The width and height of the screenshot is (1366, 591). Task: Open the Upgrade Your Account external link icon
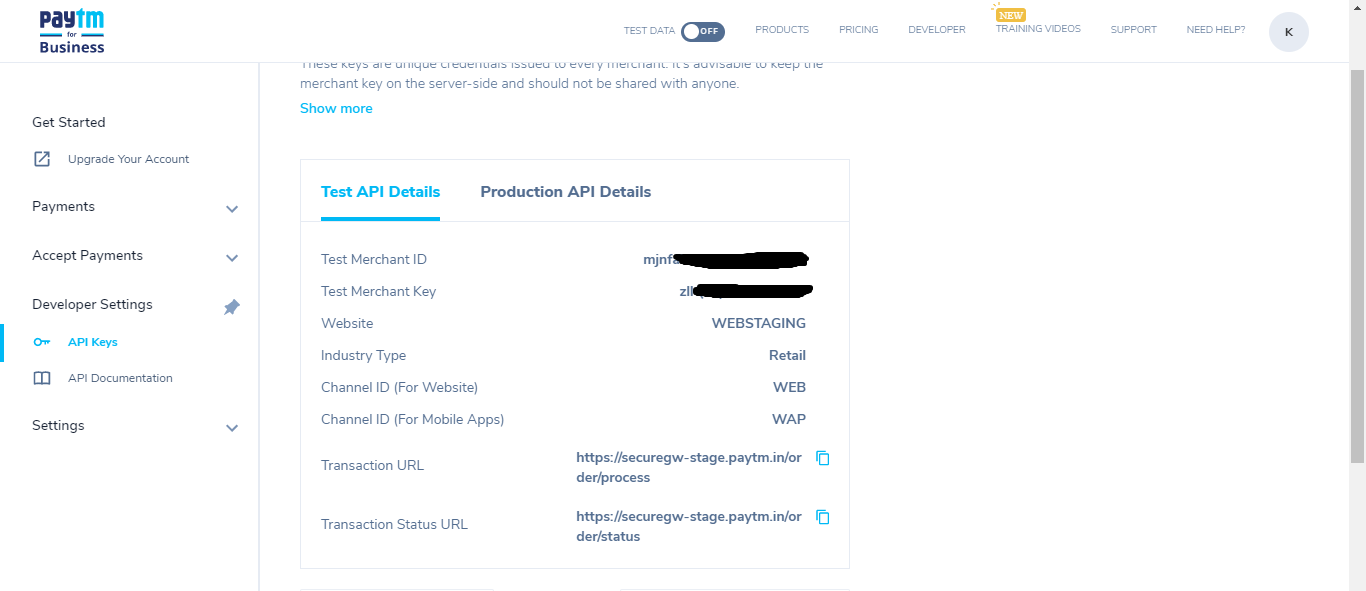41,158
